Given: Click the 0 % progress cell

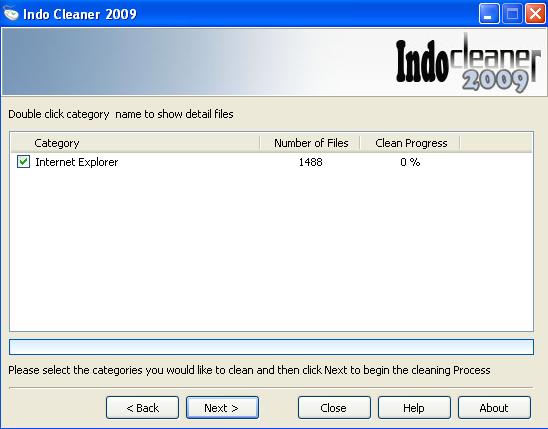Looking at the screenshot, I should click(410, 162).
